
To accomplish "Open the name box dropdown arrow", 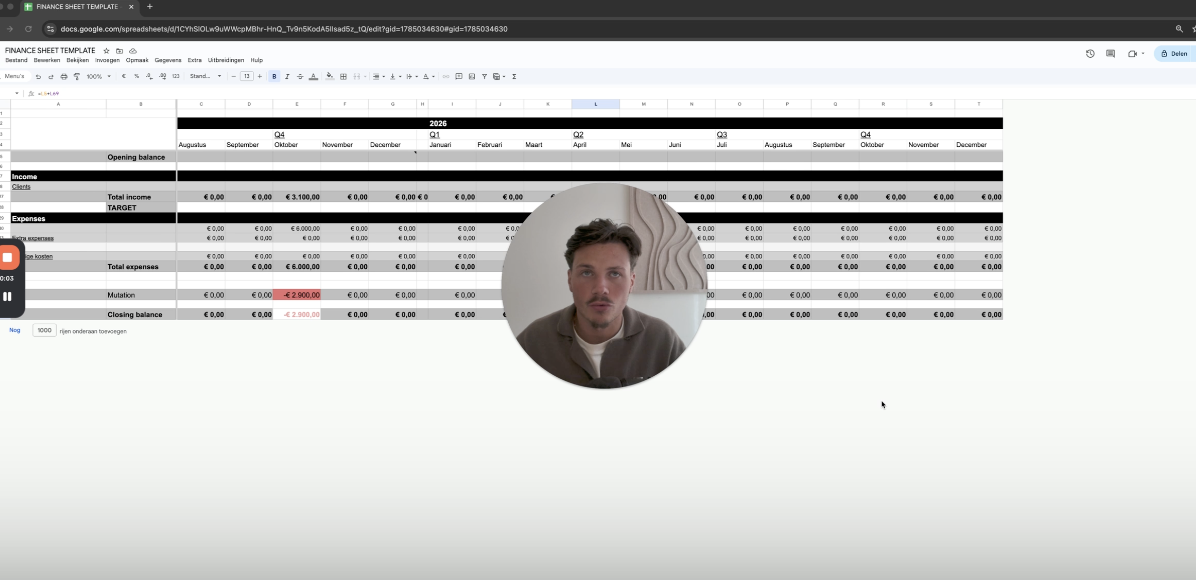I will point(17,93).
